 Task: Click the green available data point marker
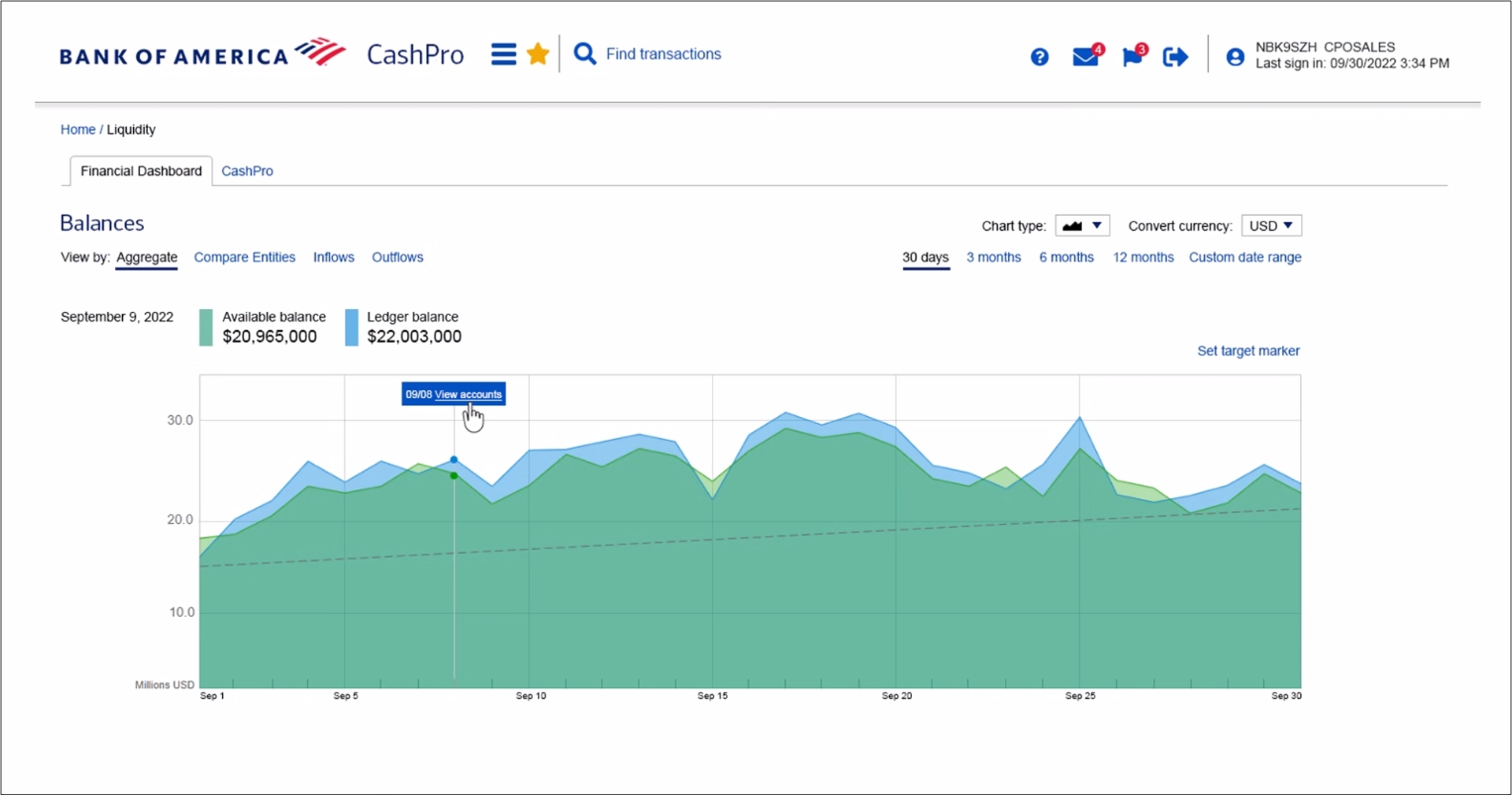coord(454,475)
